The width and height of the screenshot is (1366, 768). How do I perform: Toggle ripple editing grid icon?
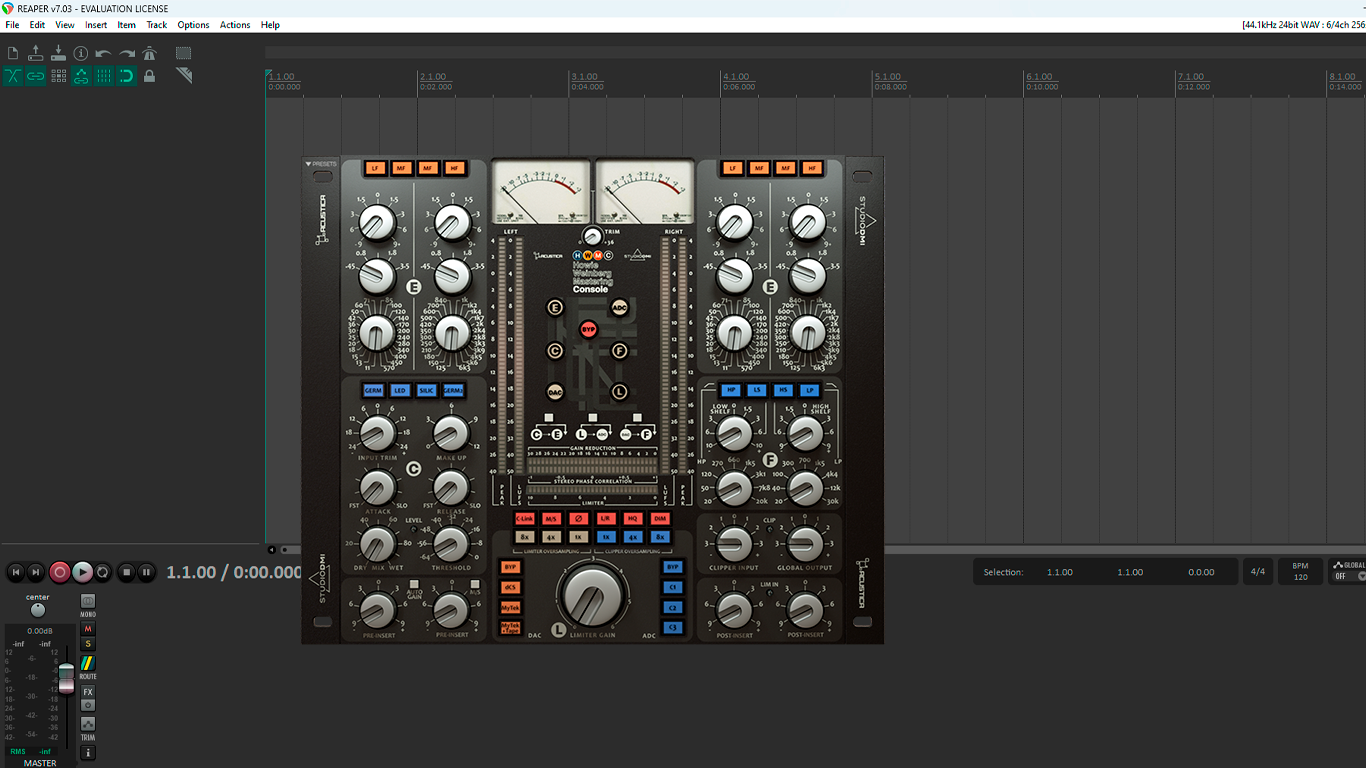pyautogui.click(x=58, y=76)
